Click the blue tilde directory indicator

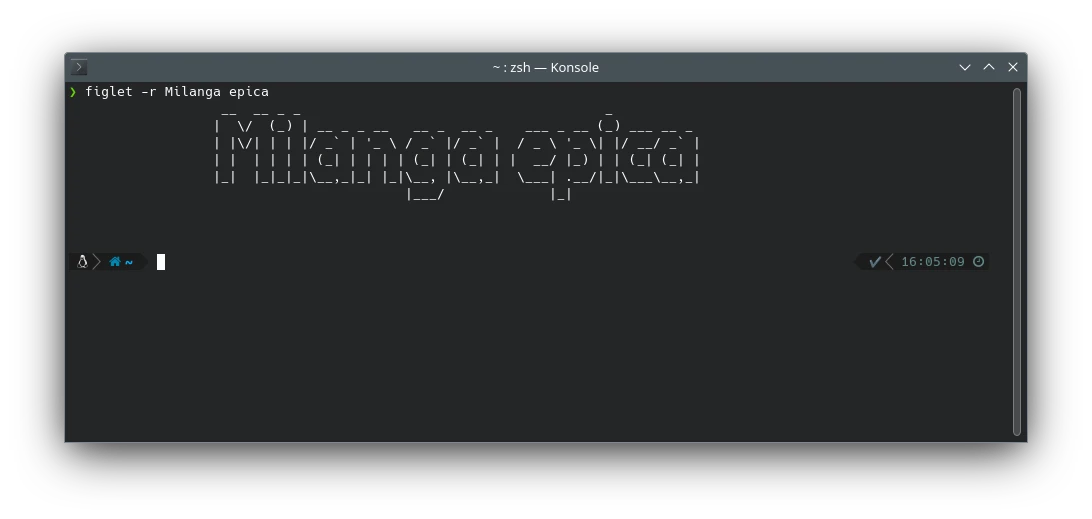point(129,262)
